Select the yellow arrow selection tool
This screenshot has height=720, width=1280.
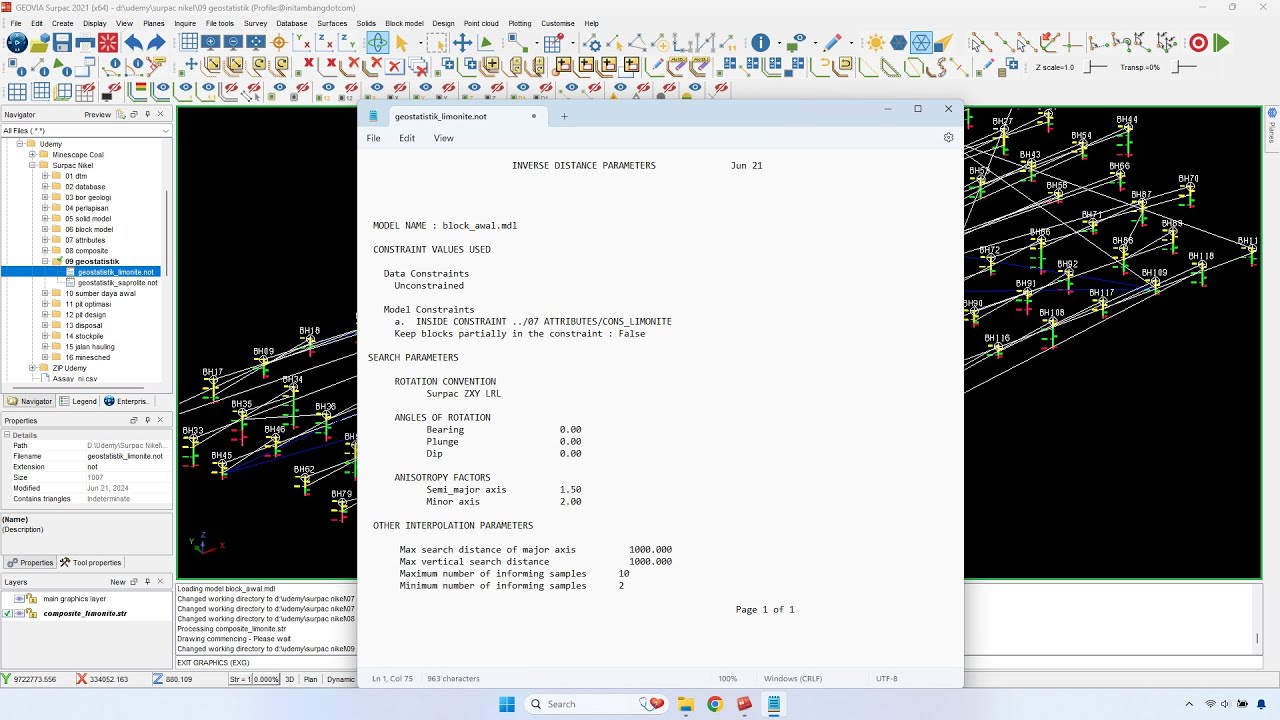[x=402, y=43]
